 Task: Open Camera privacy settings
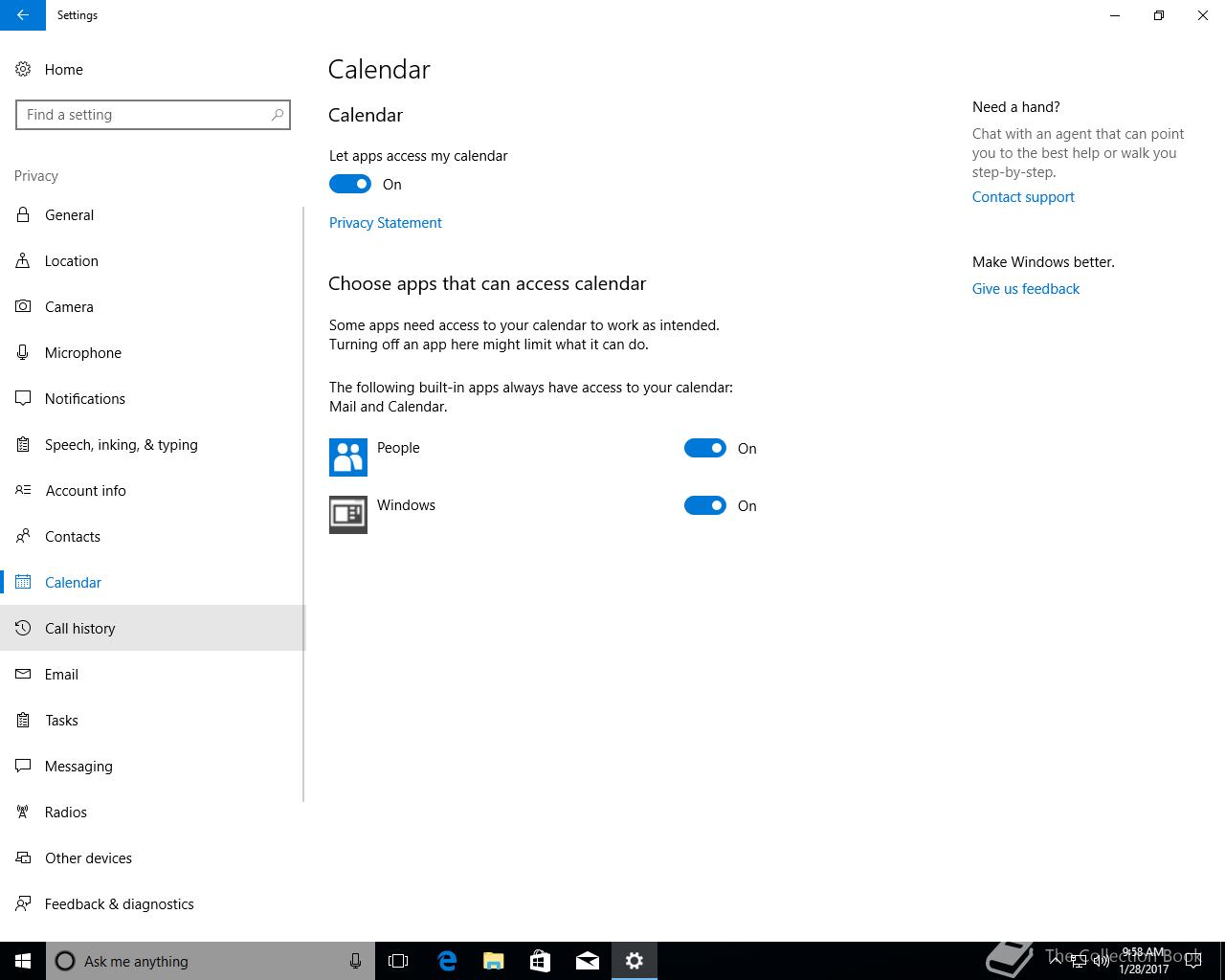pyautogui.click(x=153, y=306)
